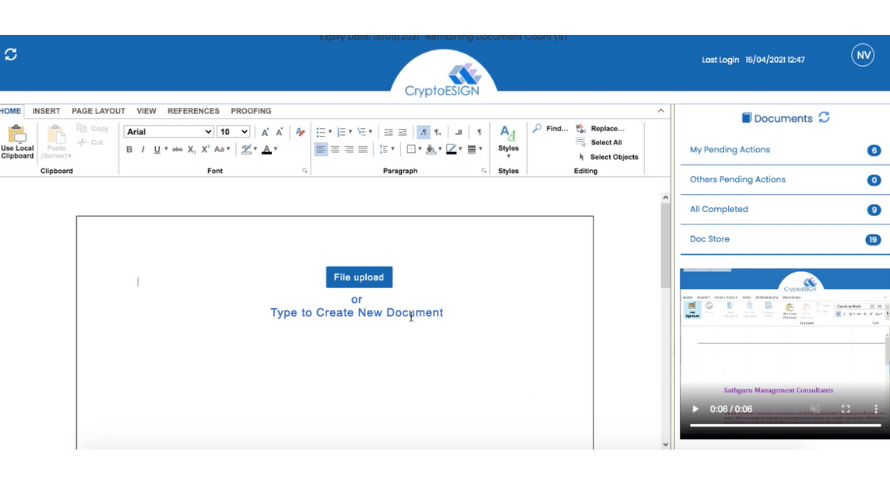Open the NV user avatar
Screen dimensions: 890x500
[862, 56]
